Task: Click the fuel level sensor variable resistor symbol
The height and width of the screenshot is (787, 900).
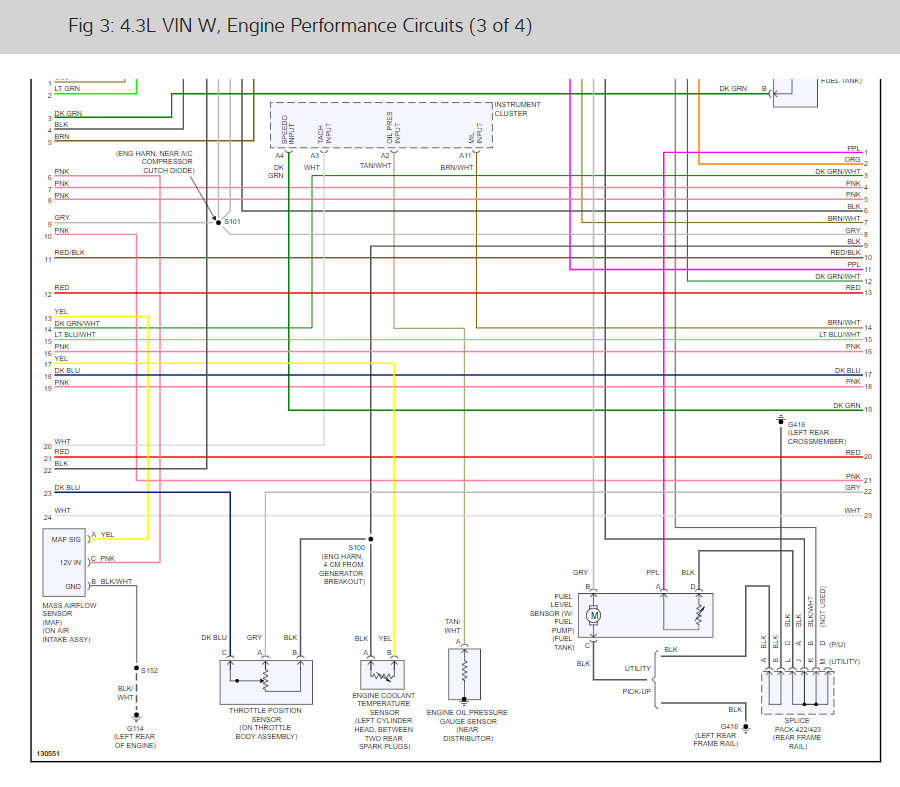Action: (x=699, y=613)
